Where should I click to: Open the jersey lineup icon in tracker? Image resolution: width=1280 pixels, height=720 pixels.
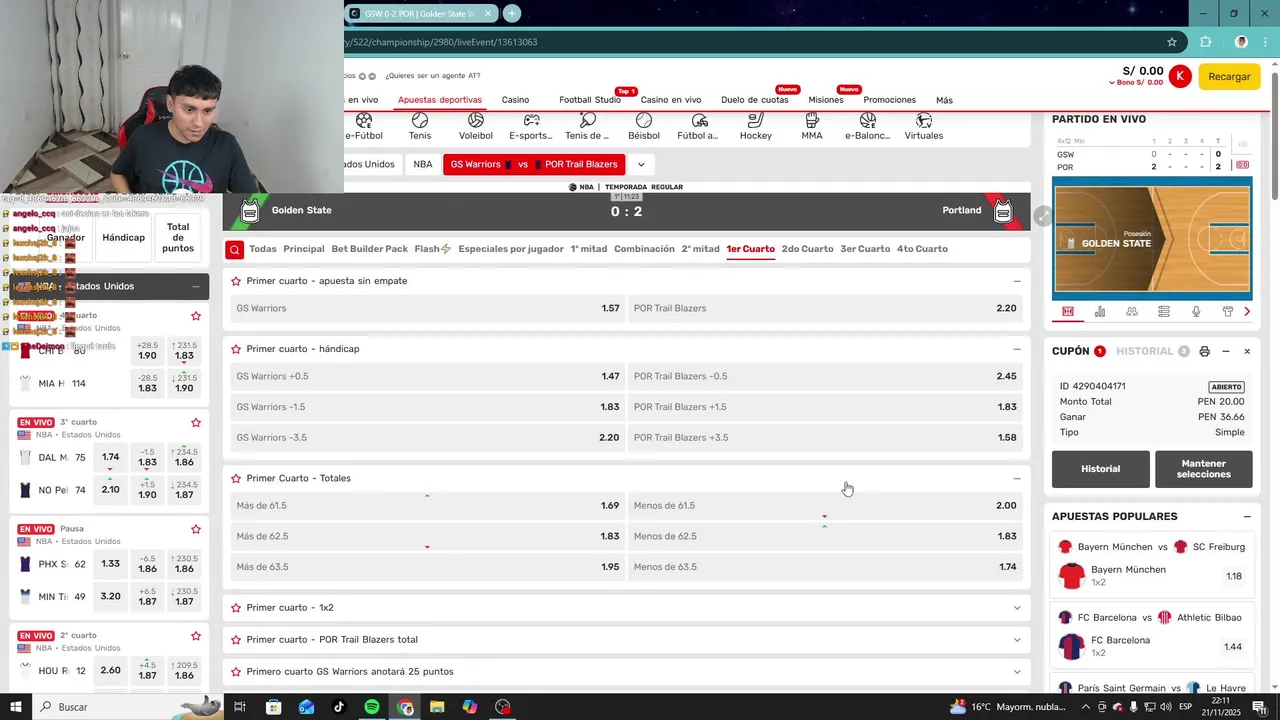point(1228,312)
